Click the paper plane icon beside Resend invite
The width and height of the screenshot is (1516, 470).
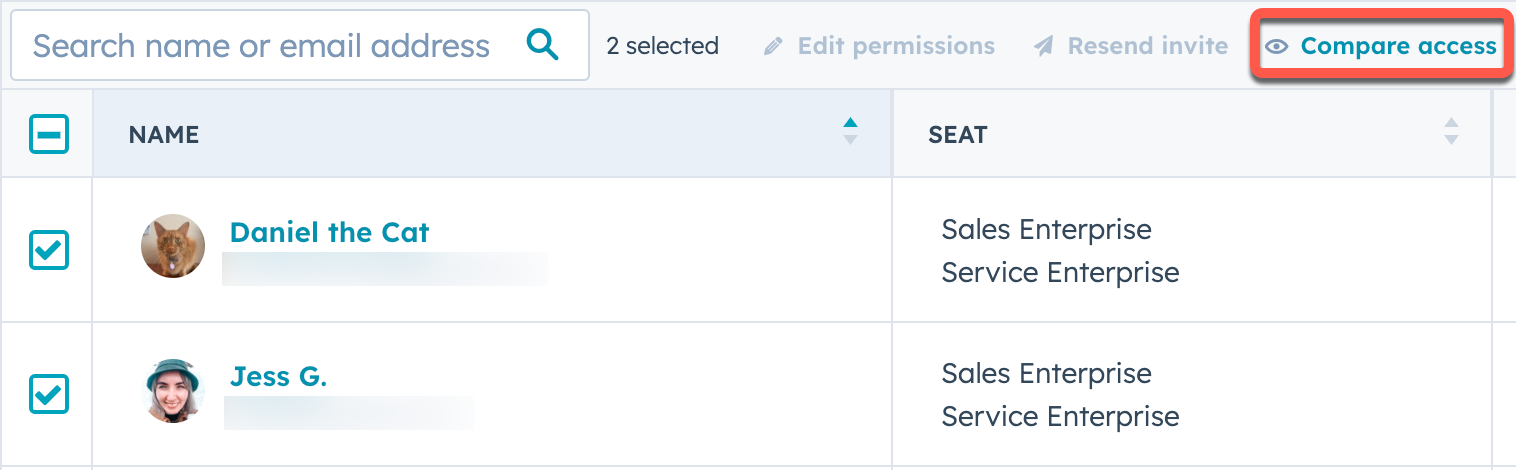1044,47
